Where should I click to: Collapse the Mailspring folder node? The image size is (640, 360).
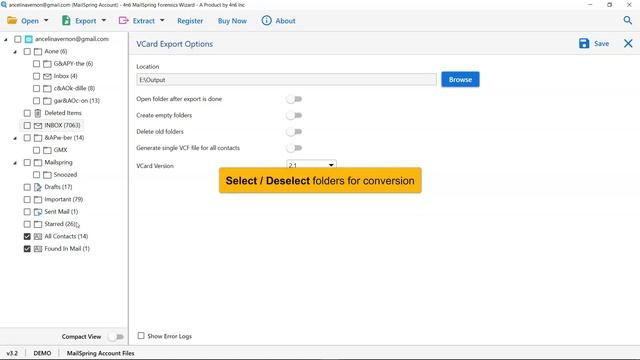(15, 163)
